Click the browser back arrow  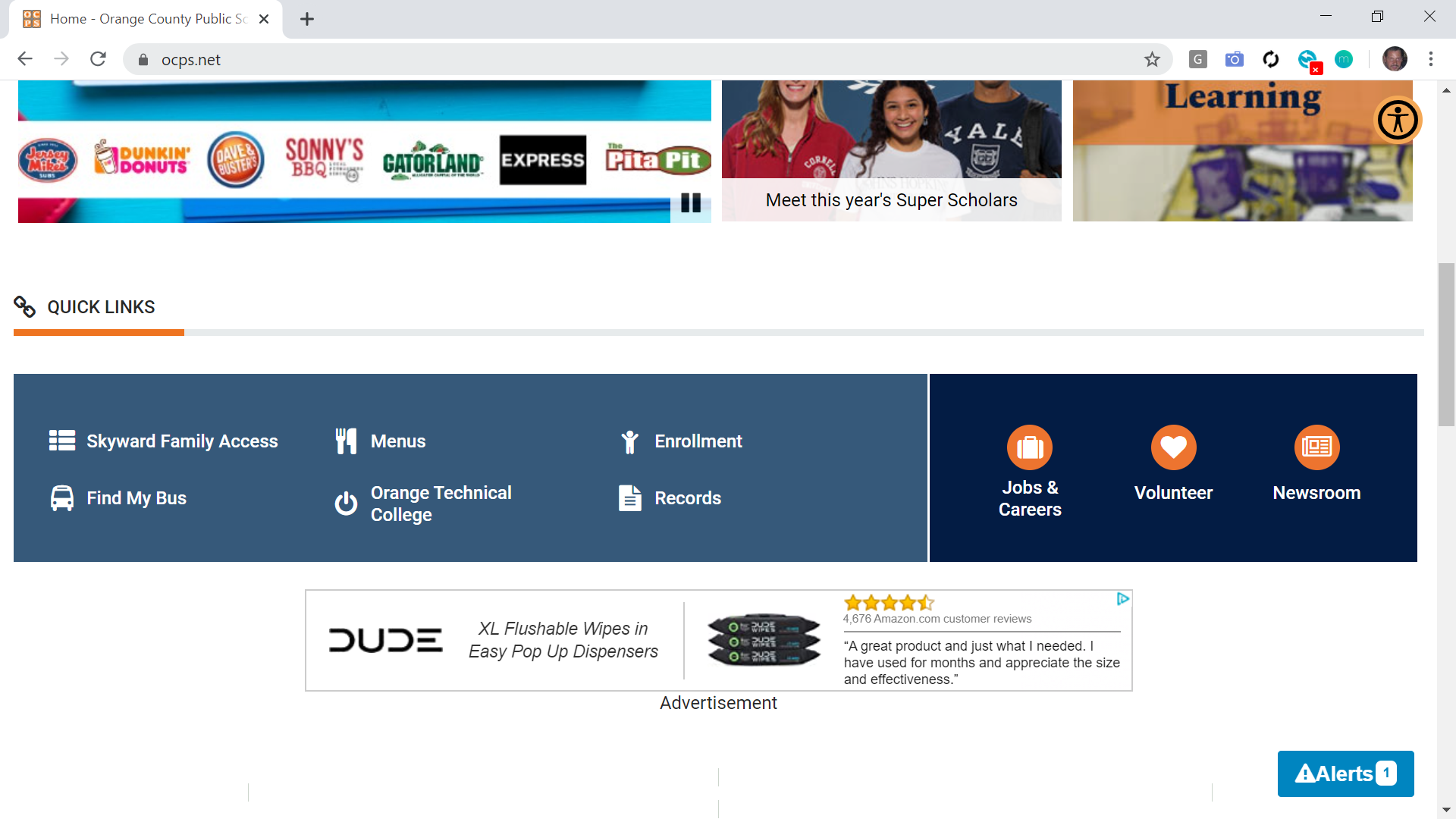click(25, 59)
